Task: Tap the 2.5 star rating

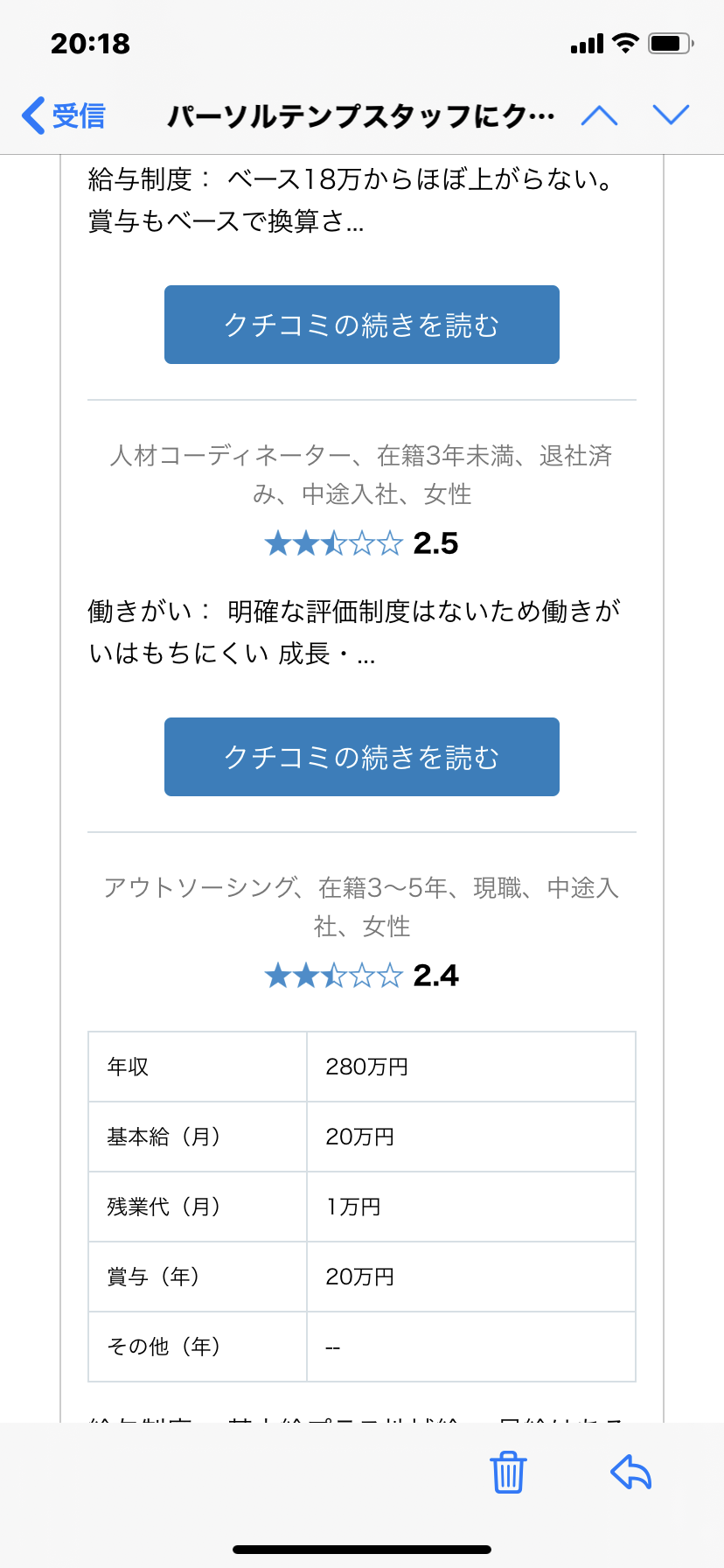Action: [x=362, y=543]
